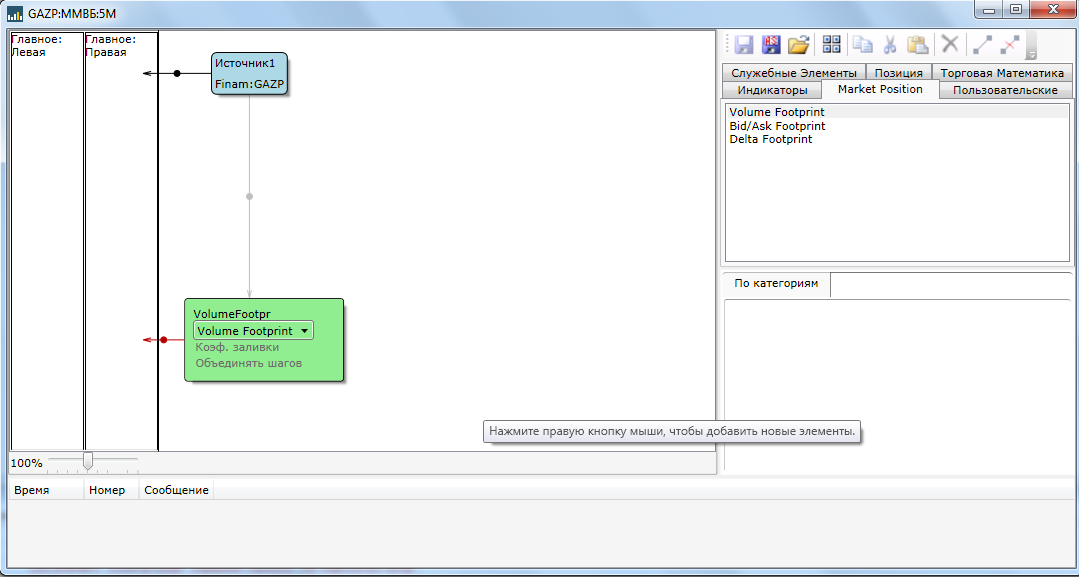Screen dimensions: 1079x577
Task: Click the Главное: Правая panel column
Action: (121, 241)
